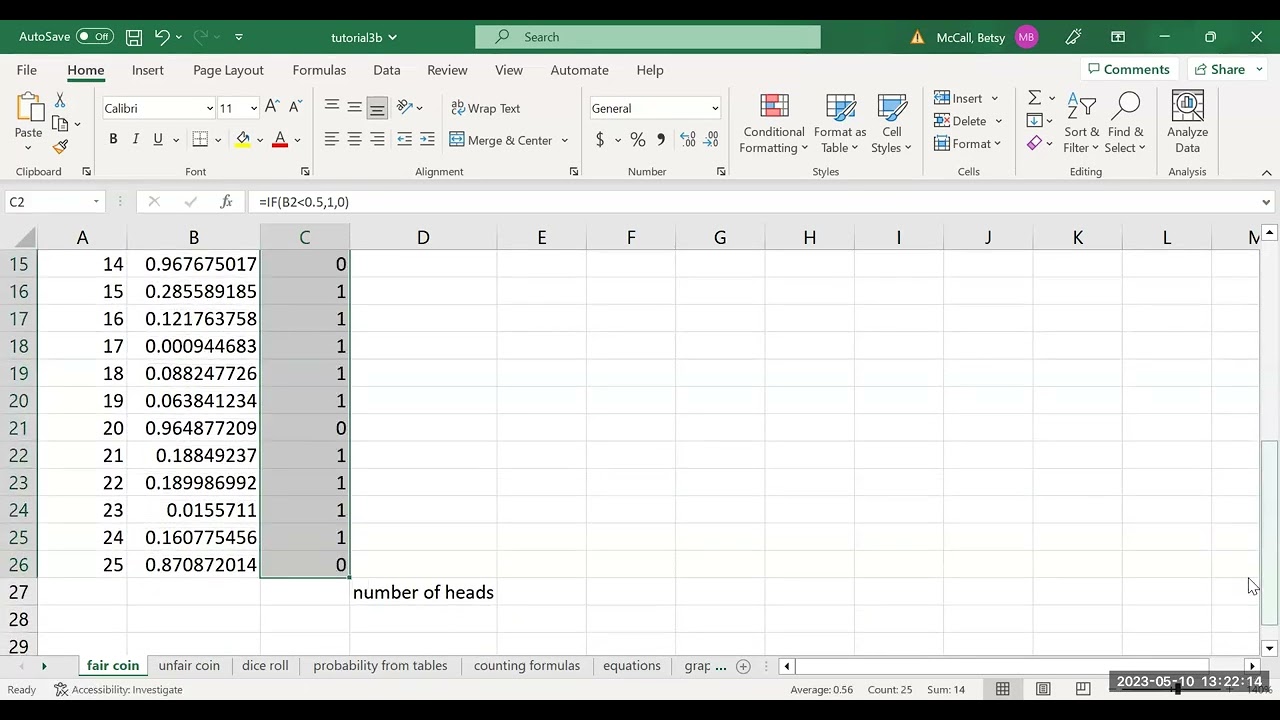Screen dimensions: 1280x720
Task: Toggle Bold formatting
Action: coord(113,140)
